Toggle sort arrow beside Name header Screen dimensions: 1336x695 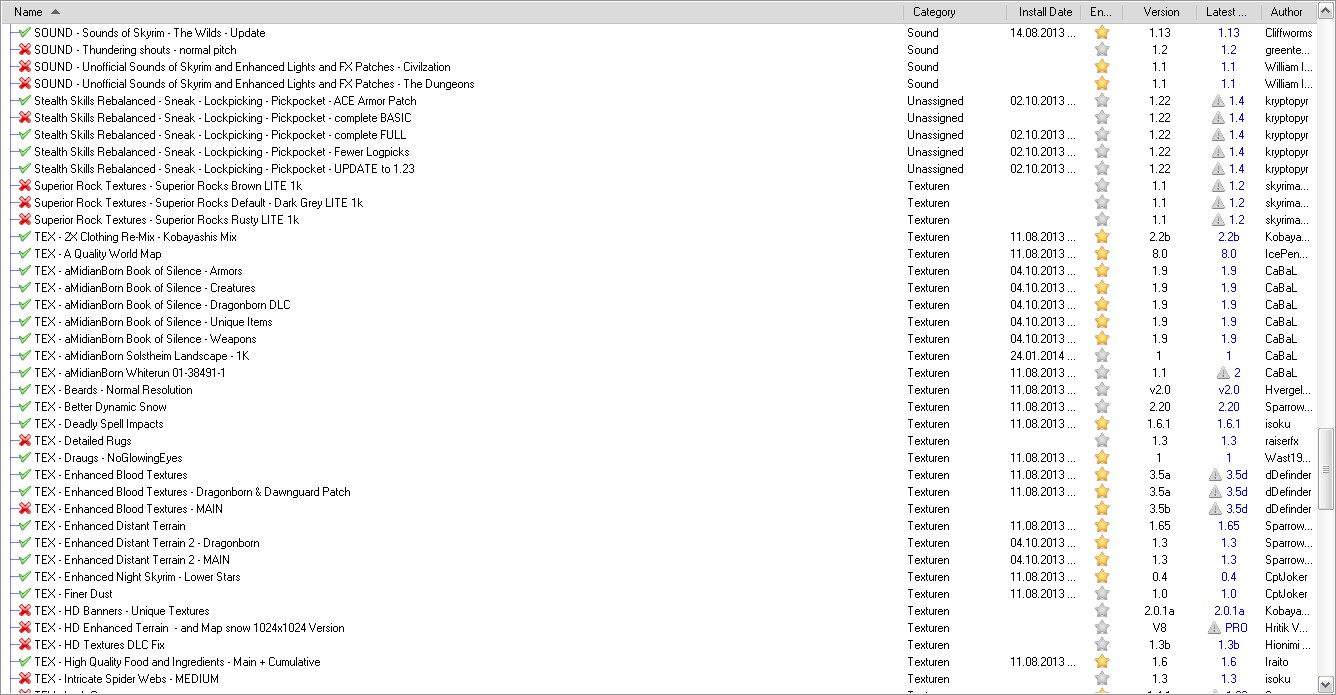pos(54,12)
